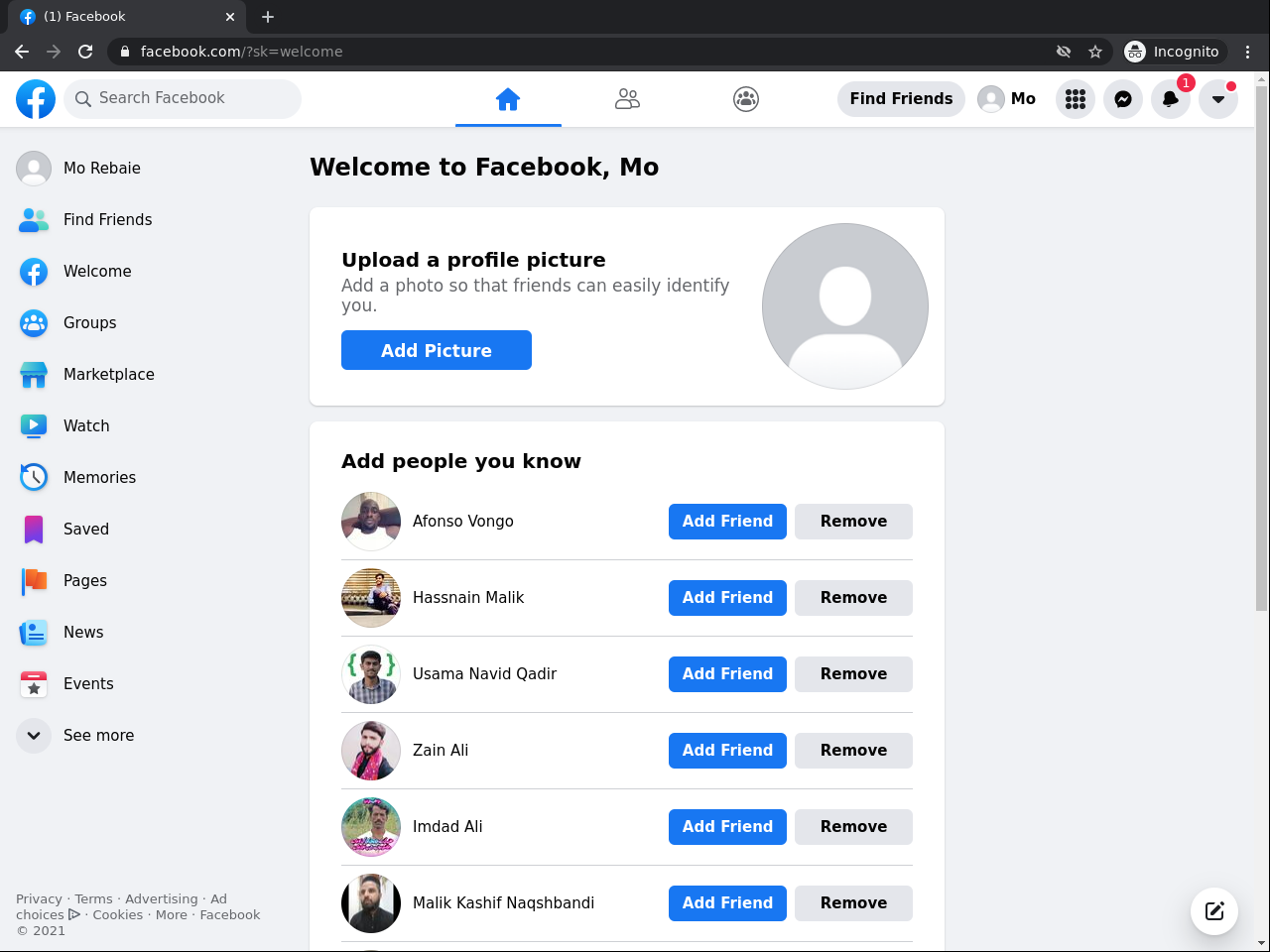The width and height of the screenshot is (1270, 952).
Task: Remove Imdad Ali suggestion
Action: pyautogui.click(x=853, y=827)
